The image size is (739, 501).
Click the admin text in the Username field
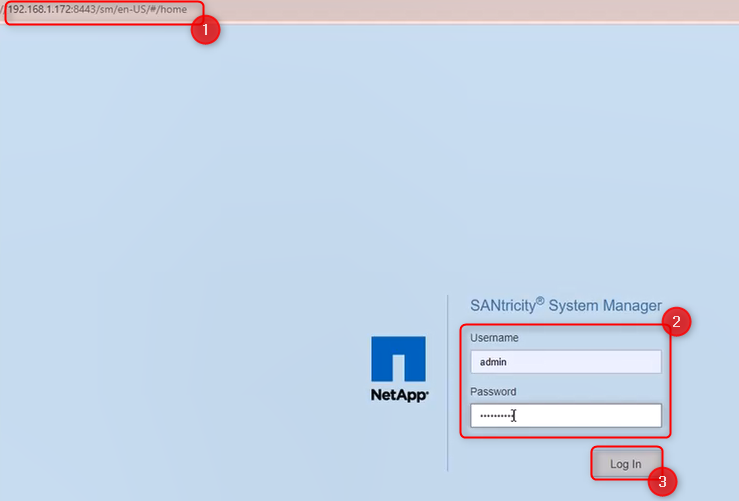coord(494,362)
